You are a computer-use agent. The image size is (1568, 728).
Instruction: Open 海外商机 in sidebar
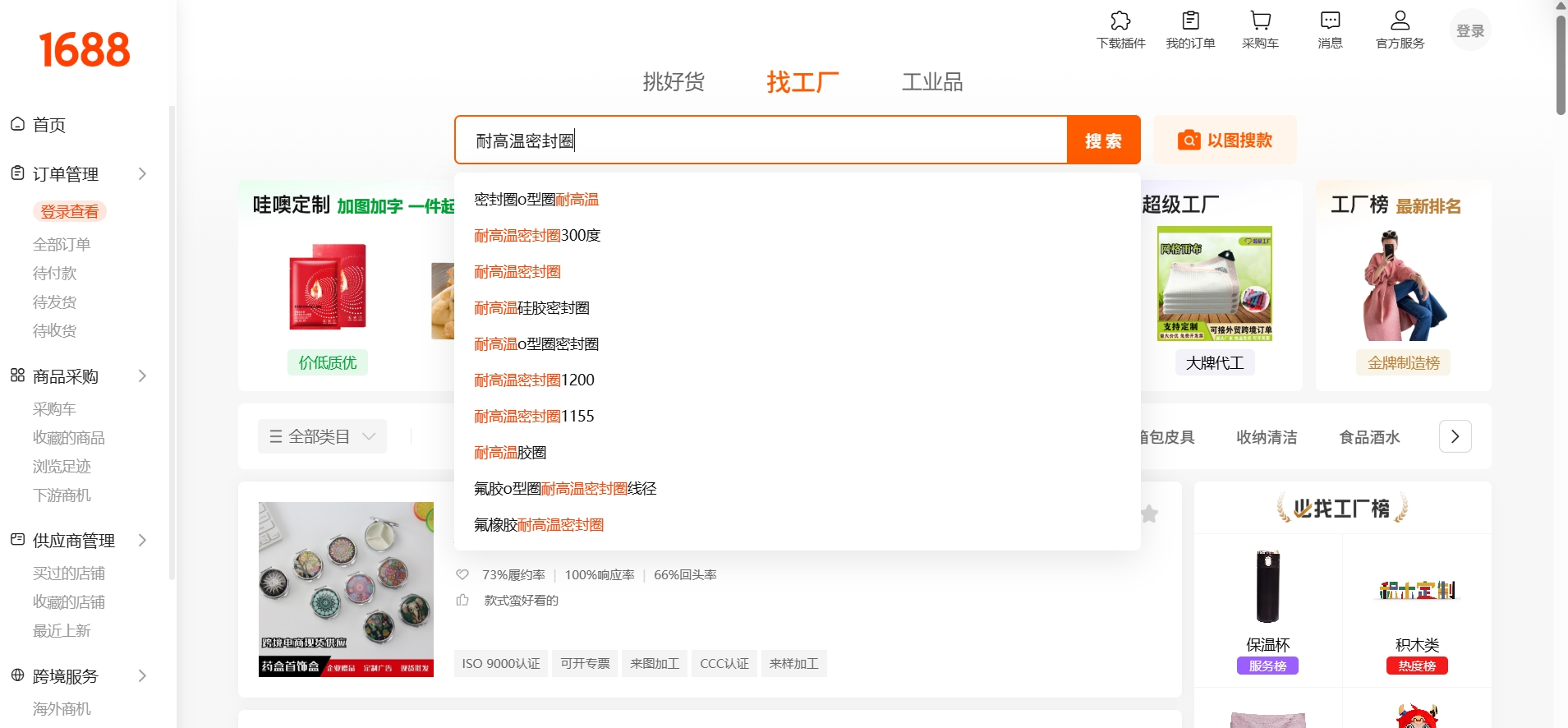click(x=62, y=709)
